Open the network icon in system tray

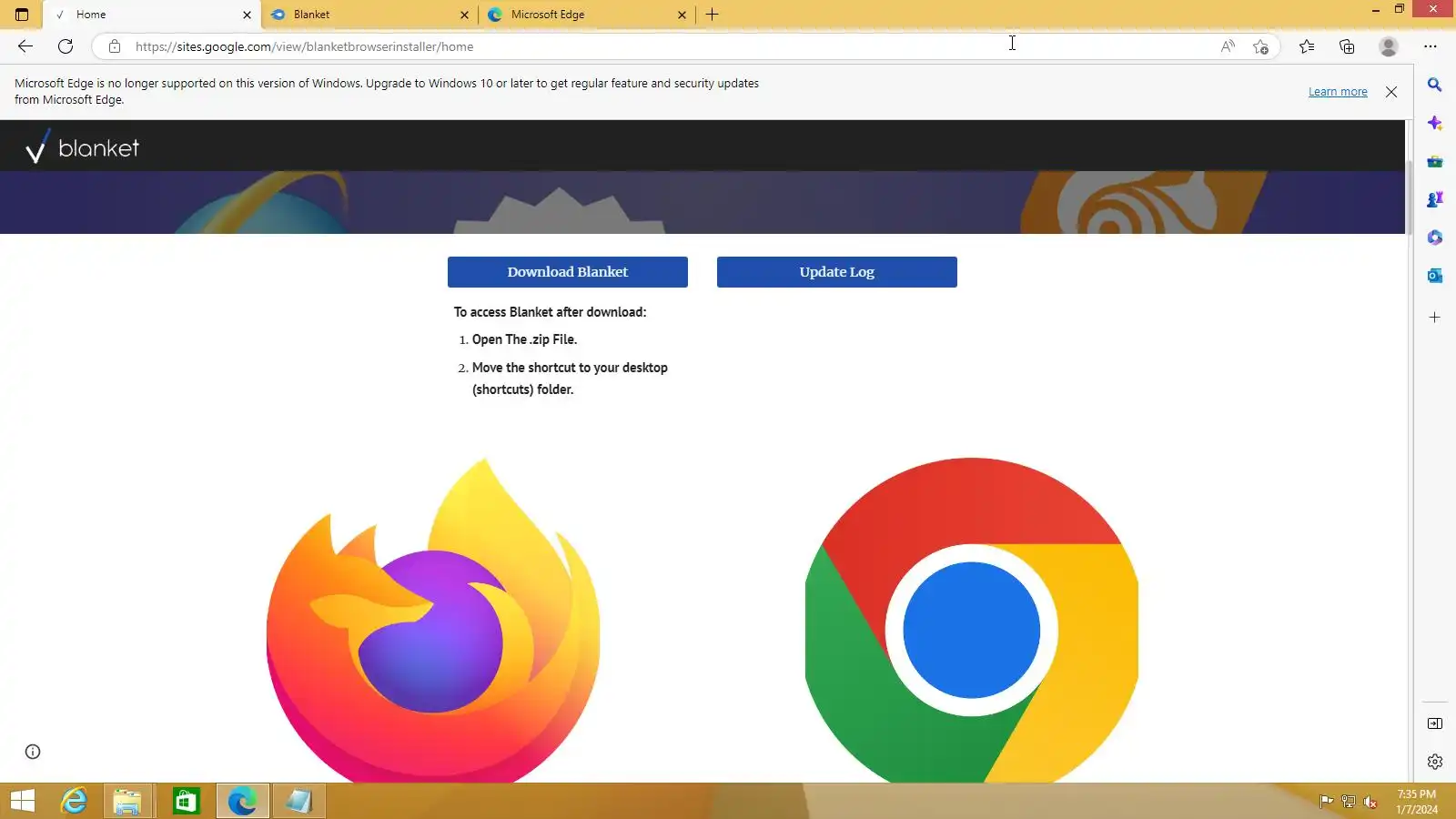(x=1349, y=802)
